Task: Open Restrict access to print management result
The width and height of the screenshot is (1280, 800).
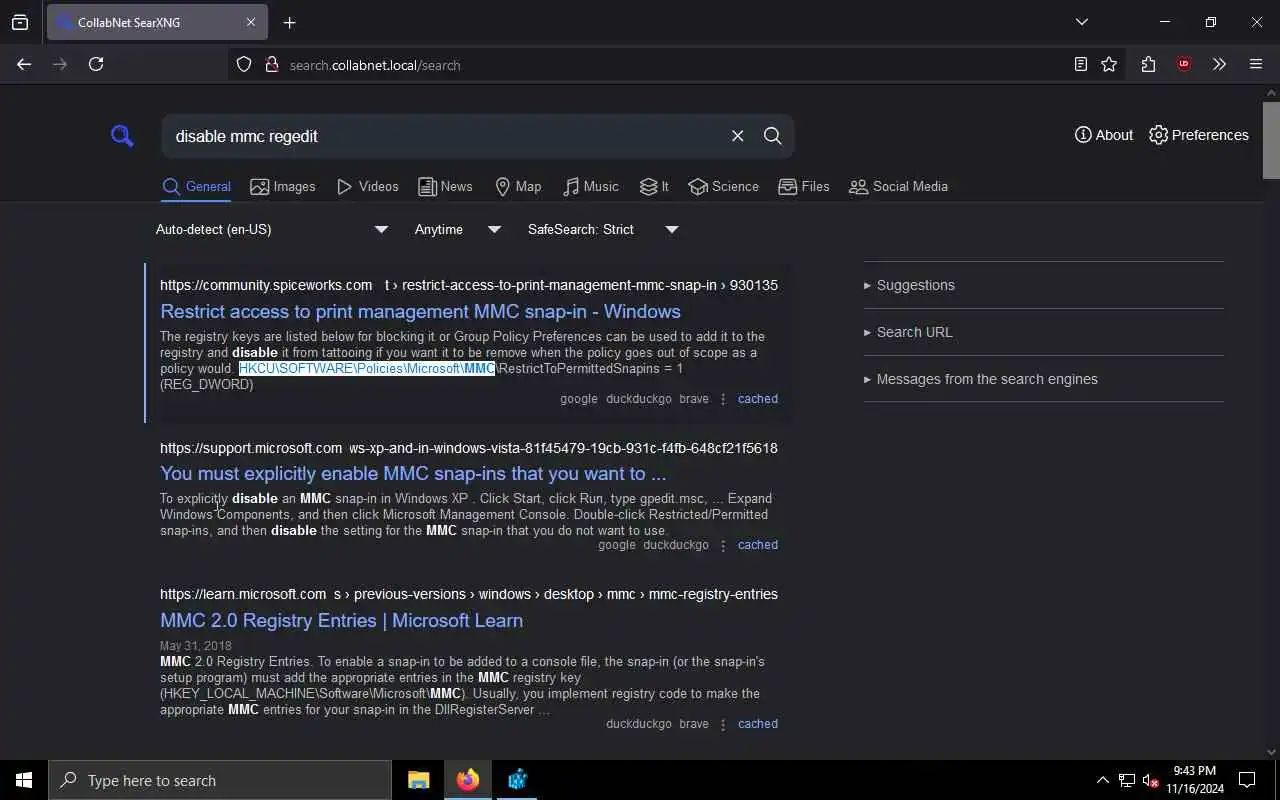Action: point(420,311)
